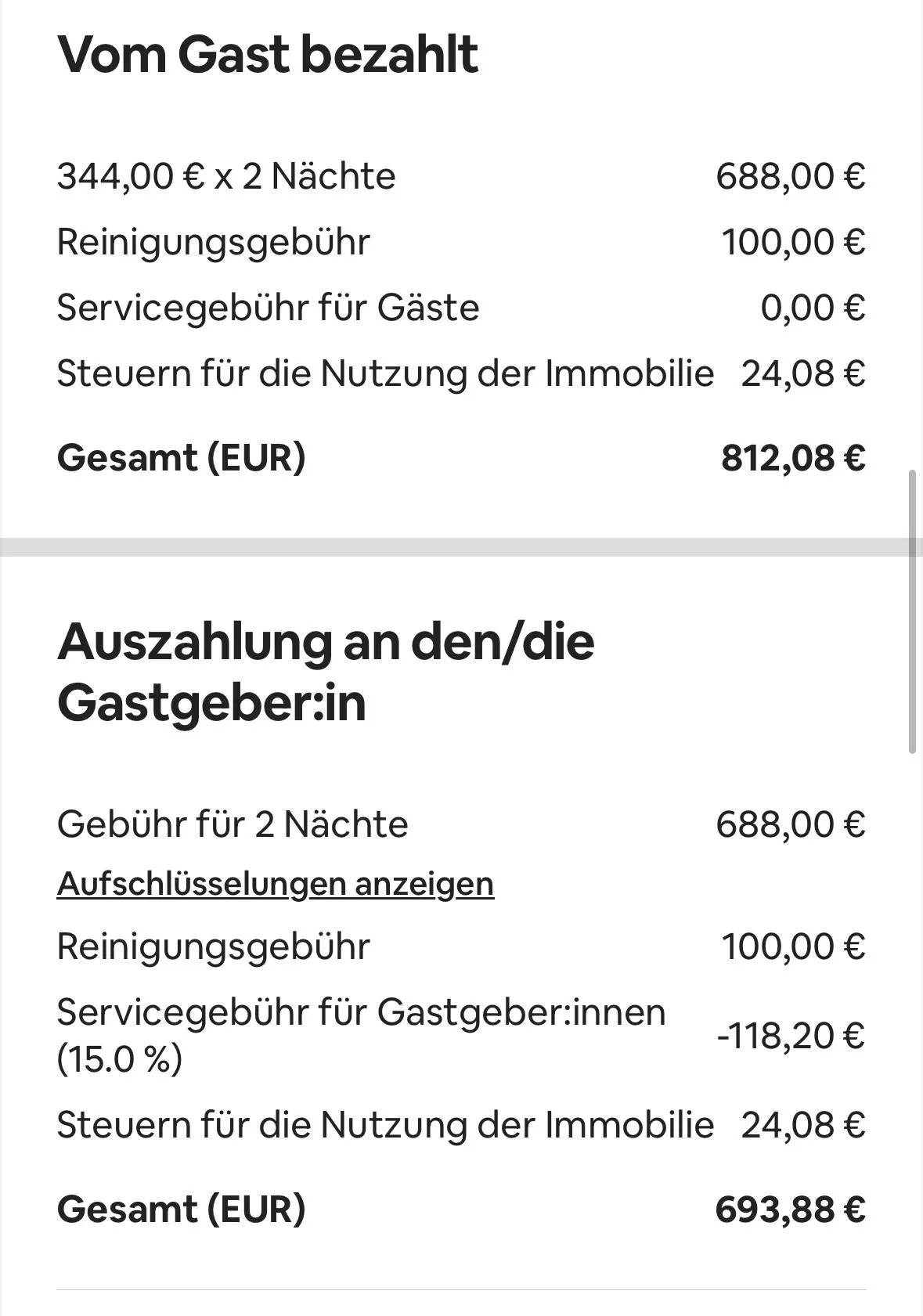923x1316 pixels.
Task: Select guest Steuern für die Nutzung row
Action: [x=462, y=373]
